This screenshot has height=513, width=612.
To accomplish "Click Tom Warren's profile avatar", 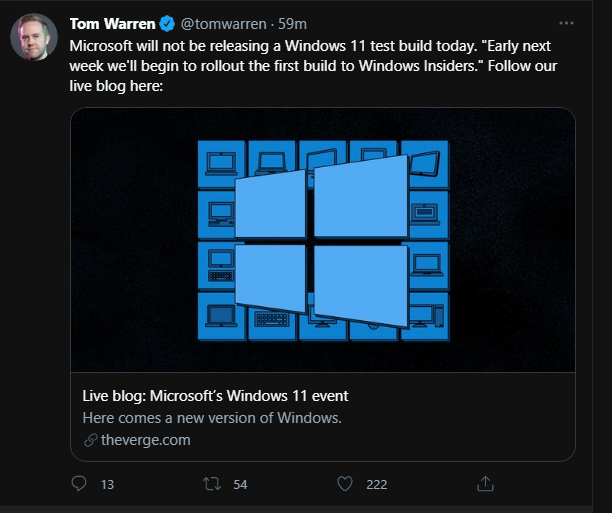I will coord(33,37).
